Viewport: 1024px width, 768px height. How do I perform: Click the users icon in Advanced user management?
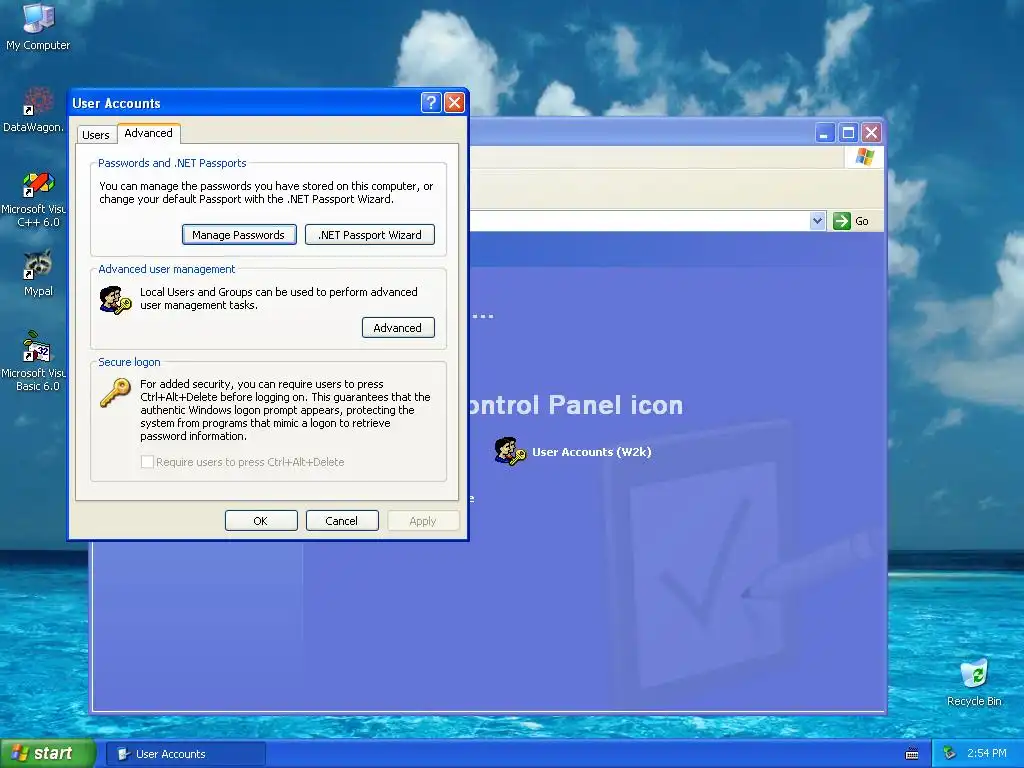click(x=115, y=300)
